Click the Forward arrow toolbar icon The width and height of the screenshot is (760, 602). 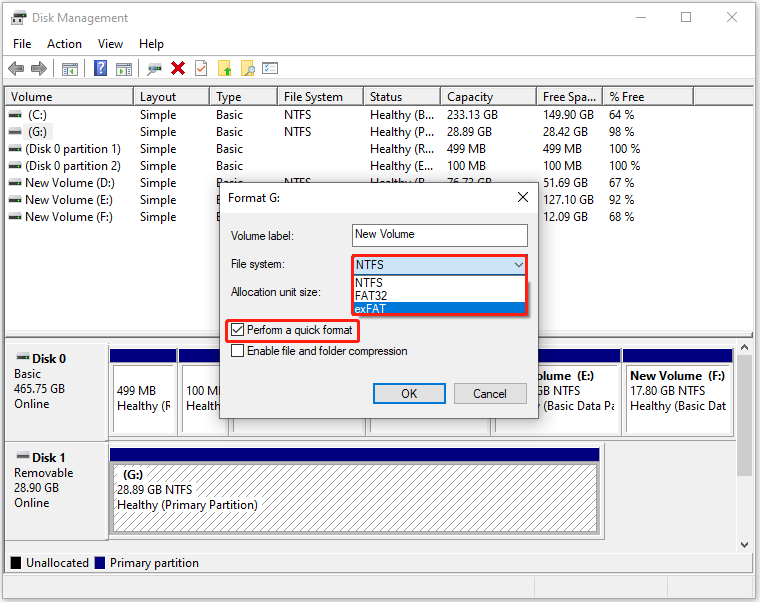[x=39, y=68]
